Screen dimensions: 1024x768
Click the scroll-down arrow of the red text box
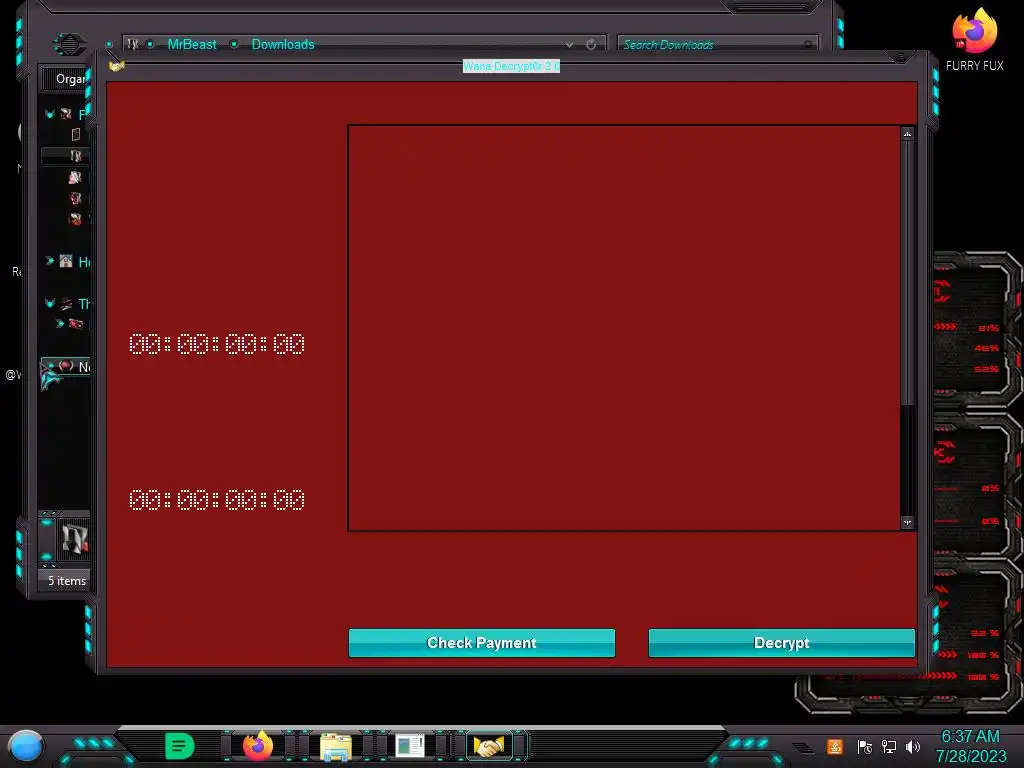[907, 522]
